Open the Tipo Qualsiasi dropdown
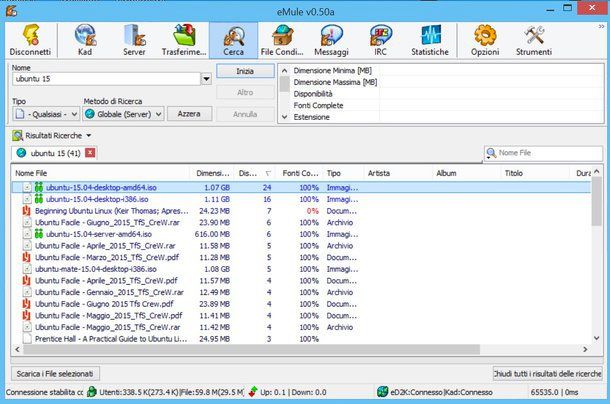Image resolution: width=610 pixels, height=404 pixels. (46, 114)
